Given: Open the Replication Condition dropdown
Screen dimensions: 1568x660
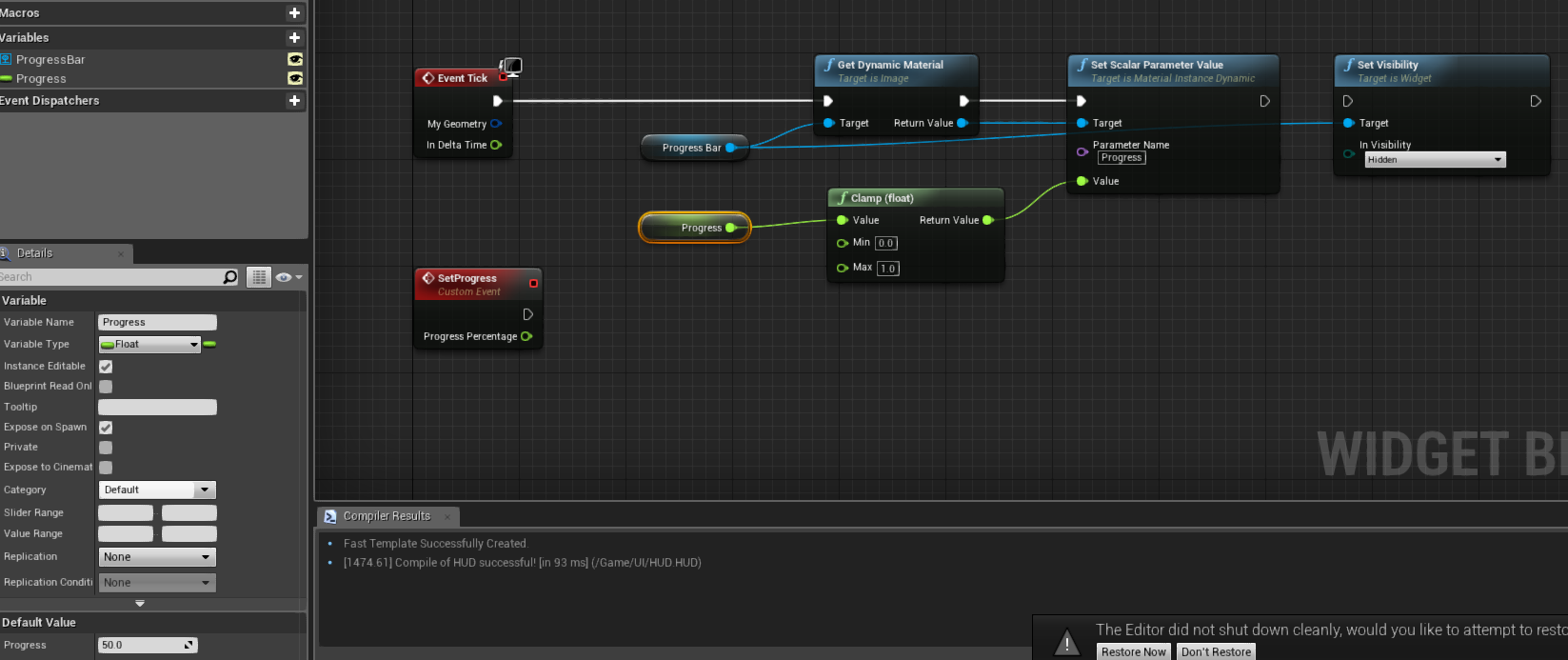Looking at the screenshot, I should coord(157,582).
